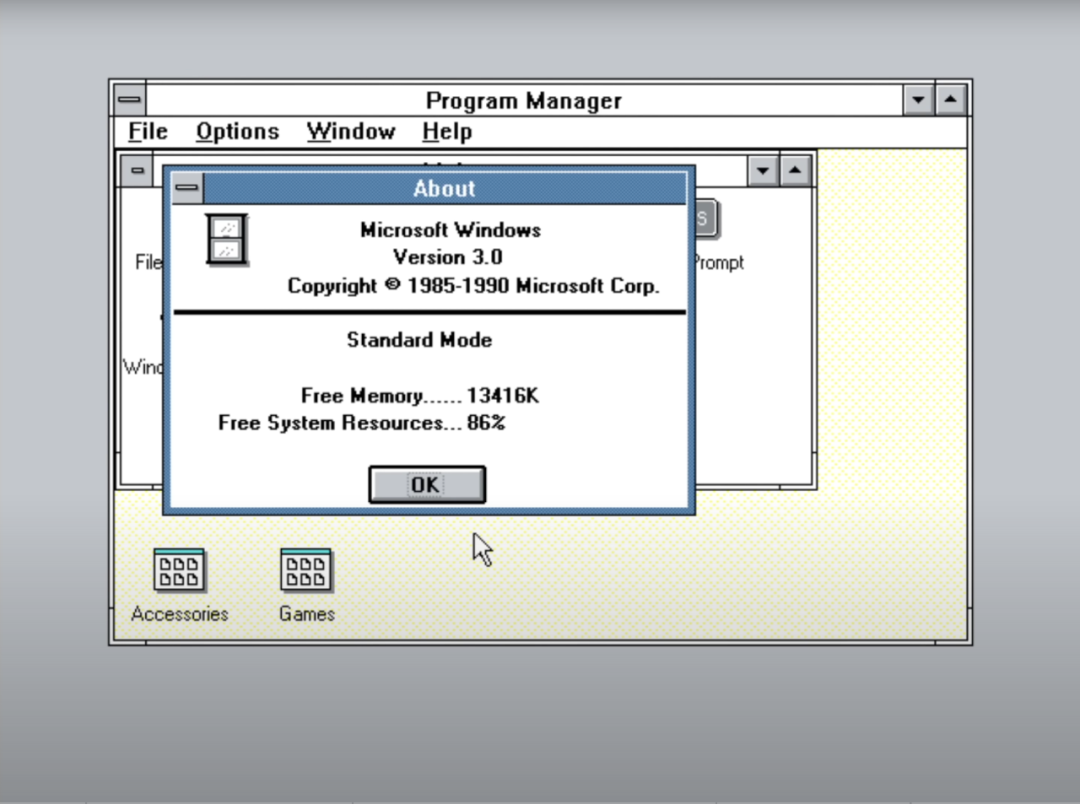Viewport: 1080px width, 804px height.
Task: Select the Games group icon
Action: pyautogui.click(x=306, y=570)
